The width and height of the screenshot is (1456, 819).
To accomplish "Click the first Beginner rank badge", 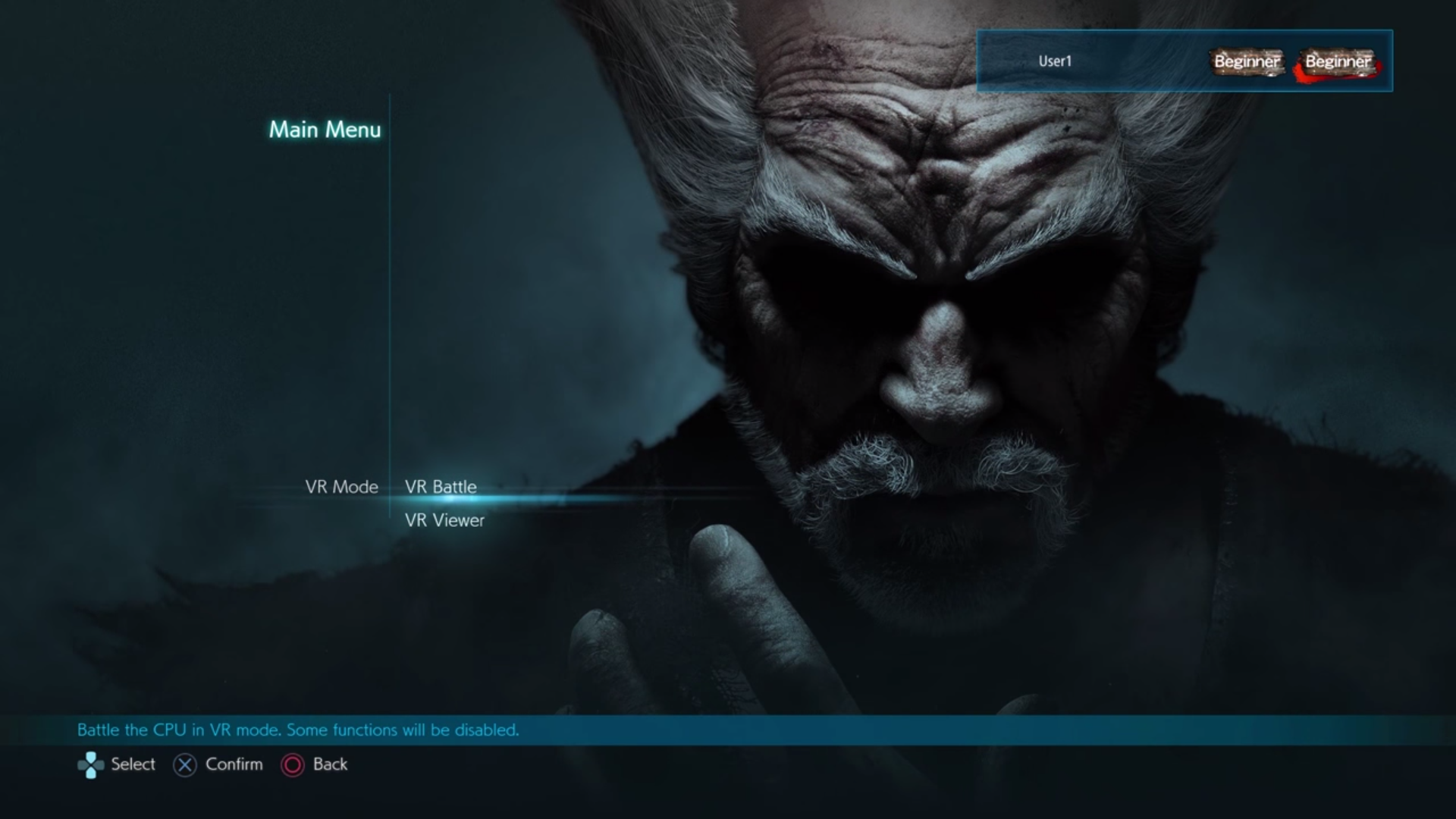I will point(1247,61).
